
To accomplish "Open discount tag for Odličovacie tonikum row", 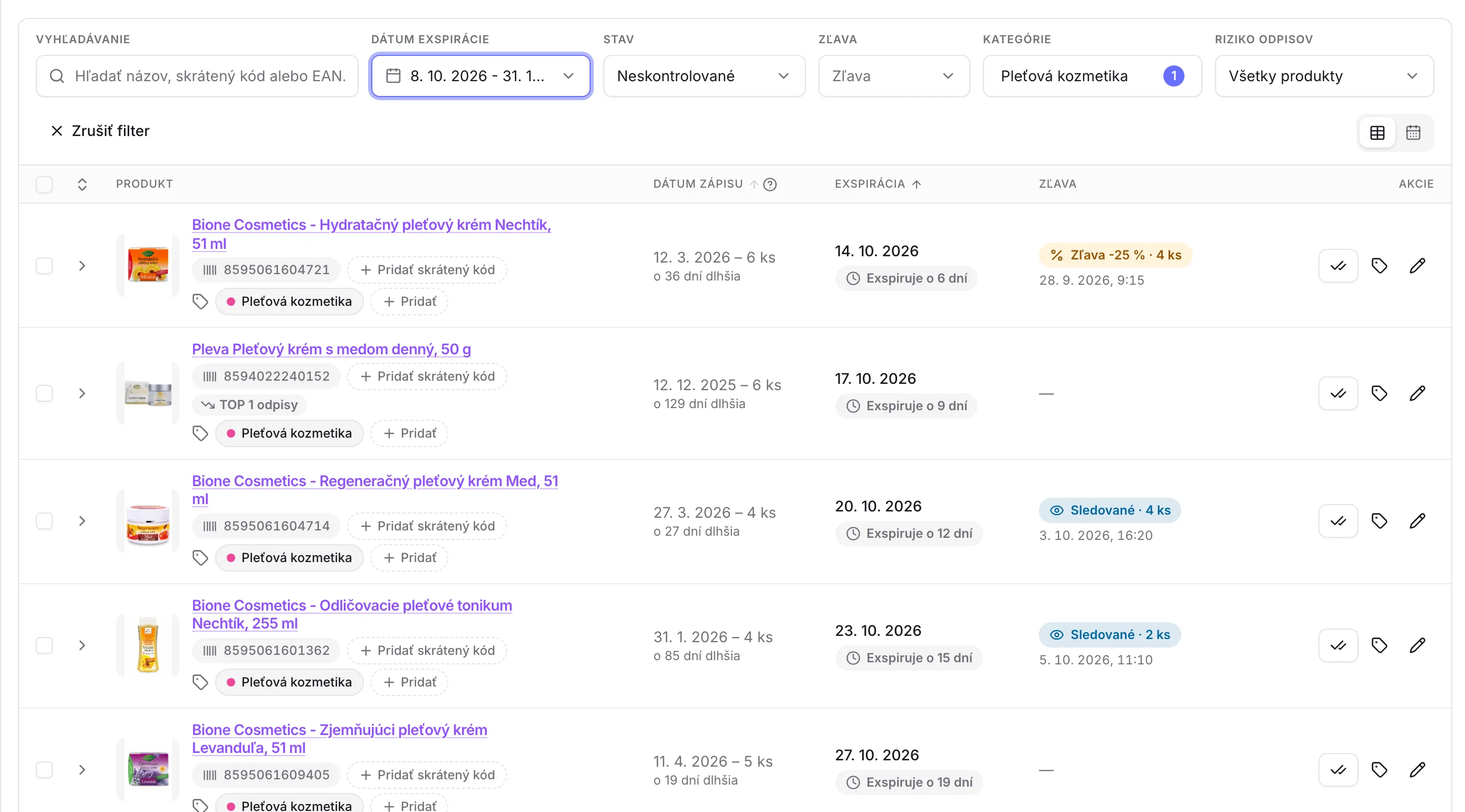I will pos(1379,645).
